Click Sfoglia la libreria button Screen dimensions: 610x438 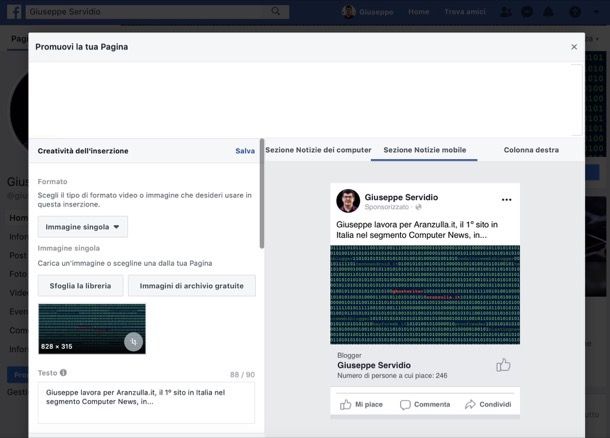tap(81, 286)
